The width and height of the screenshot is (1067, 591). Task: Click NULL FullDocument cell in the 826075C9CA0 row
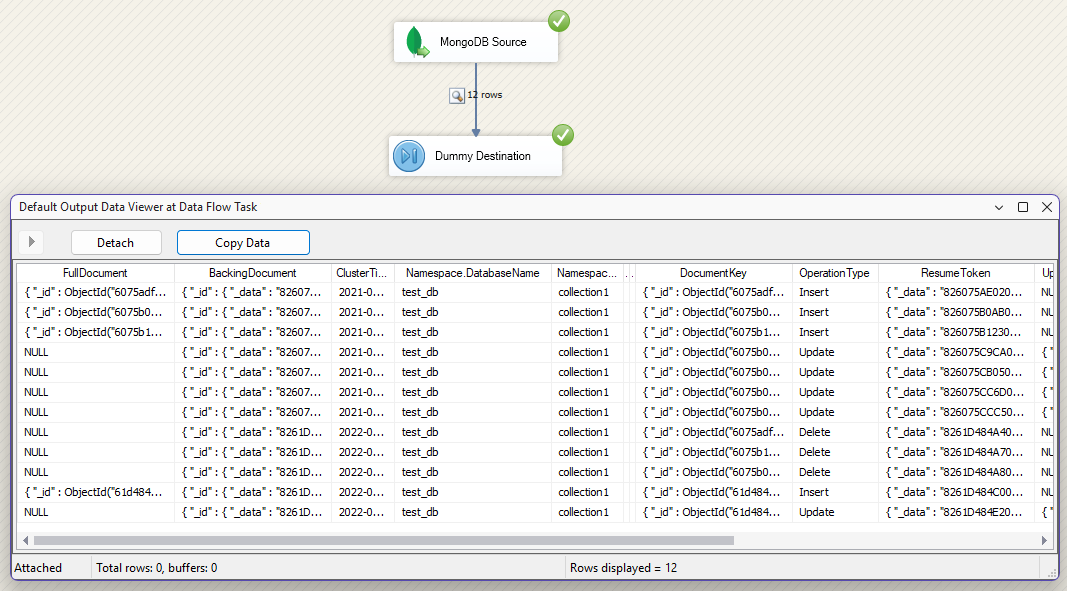click(95, 352)
